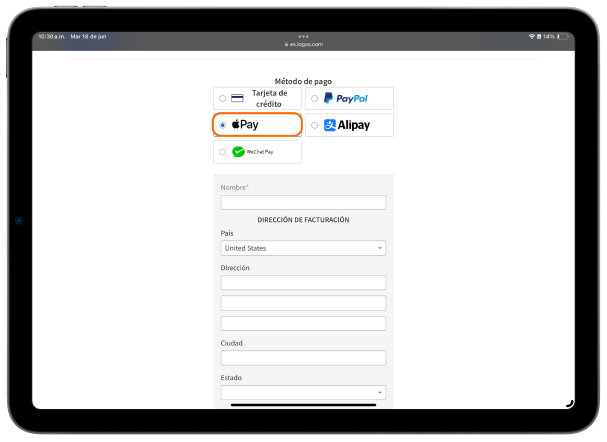Click the Tarjeta de crédito label text
Image resolution: width=607 pixels, height=442 pixels.
coord(269,98)
